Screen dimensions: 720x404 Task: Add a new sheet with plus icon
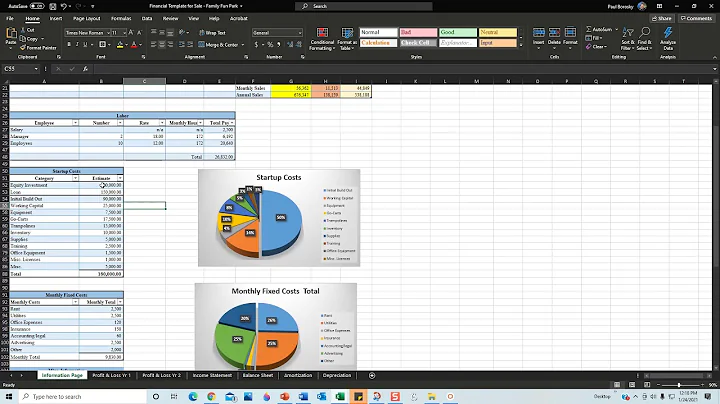pyautogui.click(x=372, y=376)
